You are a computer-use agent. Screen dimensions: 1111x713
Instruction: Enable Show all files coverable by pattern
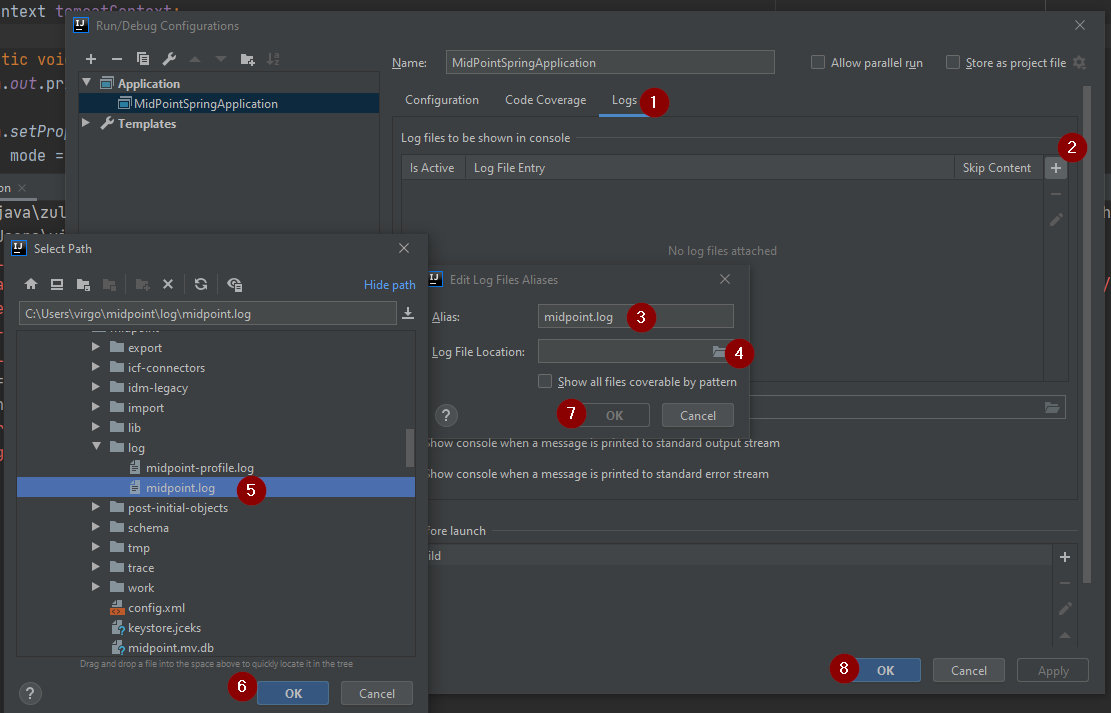point(545,381)
